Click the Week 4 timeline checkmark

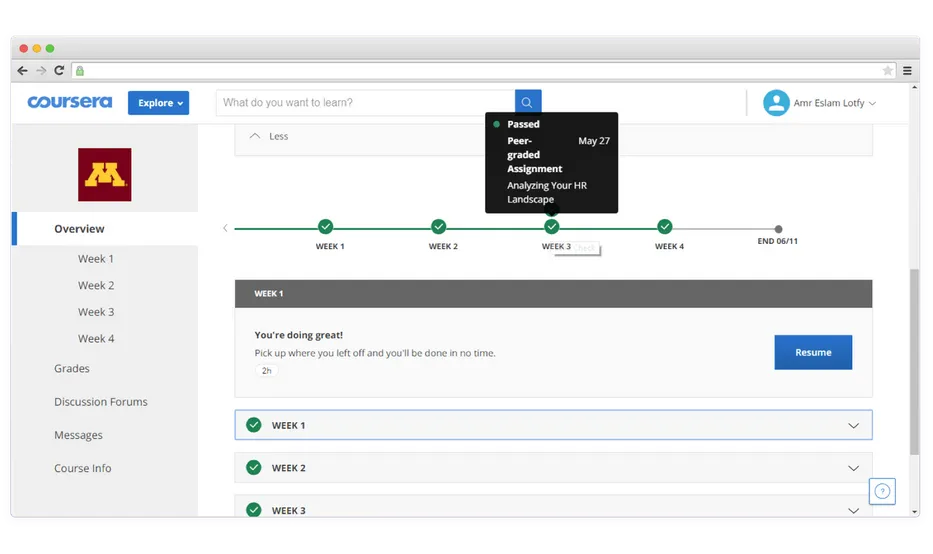[665, 227]
